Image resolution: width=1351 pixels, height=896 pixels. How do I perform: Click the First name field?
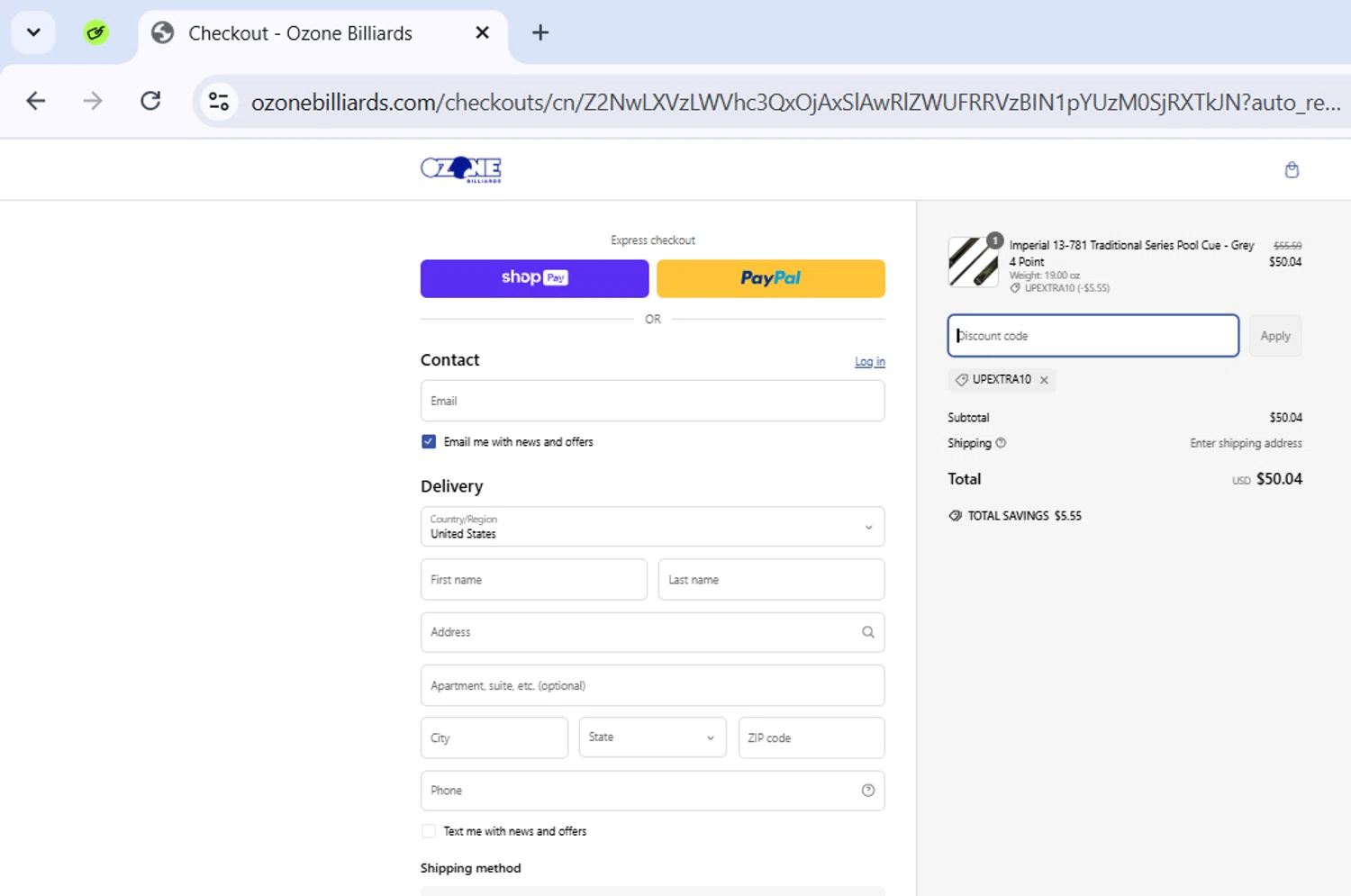pyautogui.click(x=534, y=580)
